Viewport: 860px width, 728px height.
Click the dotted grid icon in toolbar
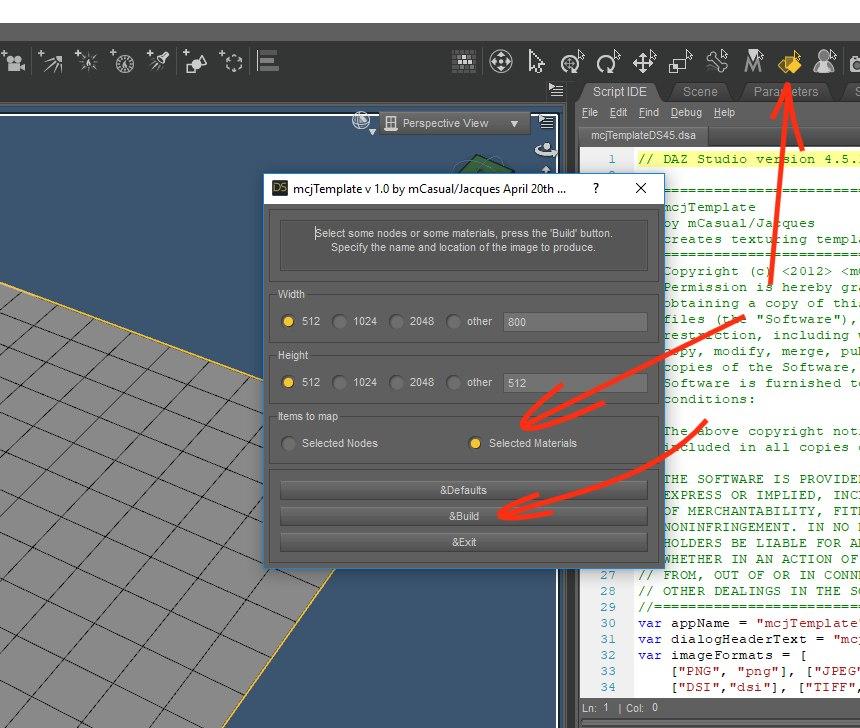(464, 61)
